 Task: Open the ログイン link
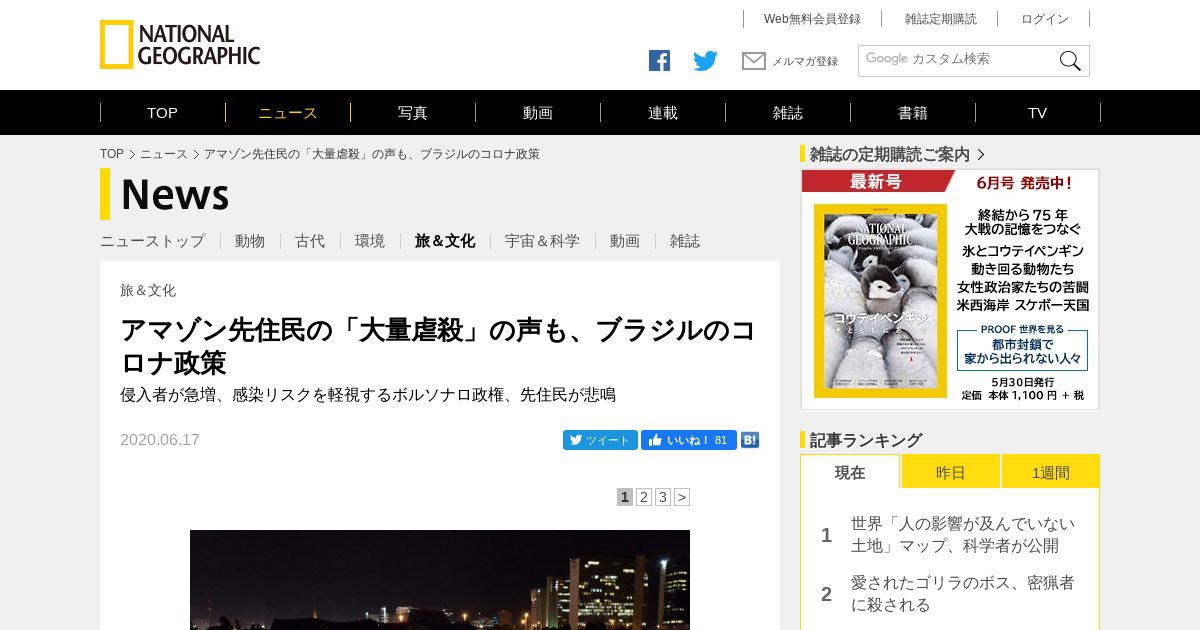(1045, 19)
